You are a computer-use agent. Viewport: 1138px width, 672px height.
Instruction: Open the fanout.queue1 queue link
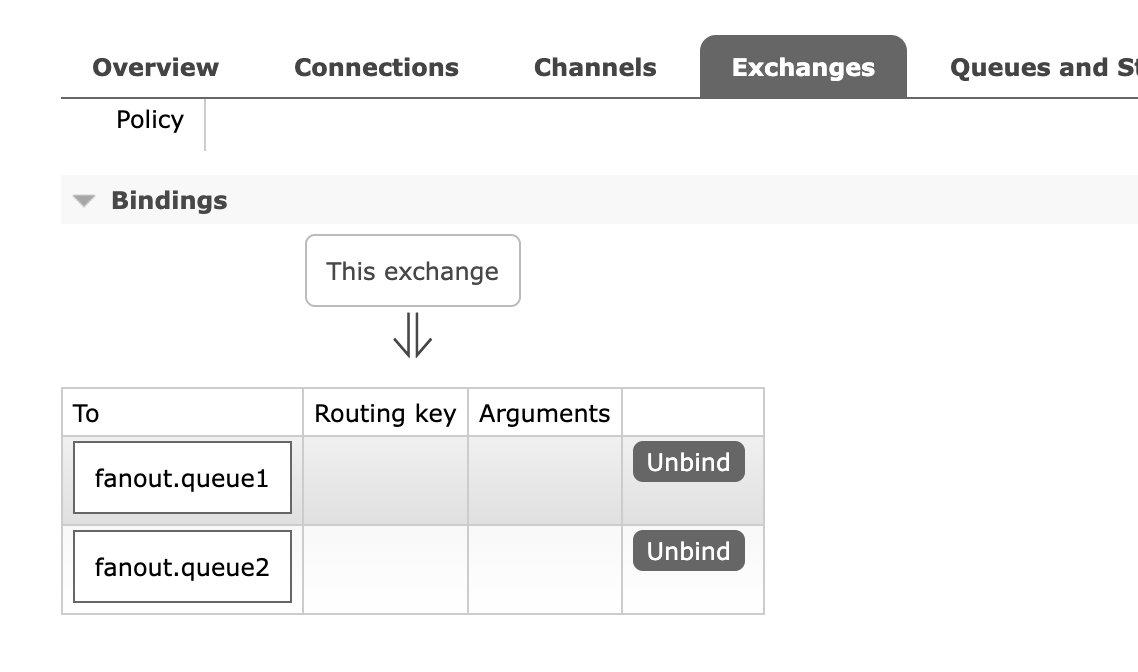[x=182, y=478]
